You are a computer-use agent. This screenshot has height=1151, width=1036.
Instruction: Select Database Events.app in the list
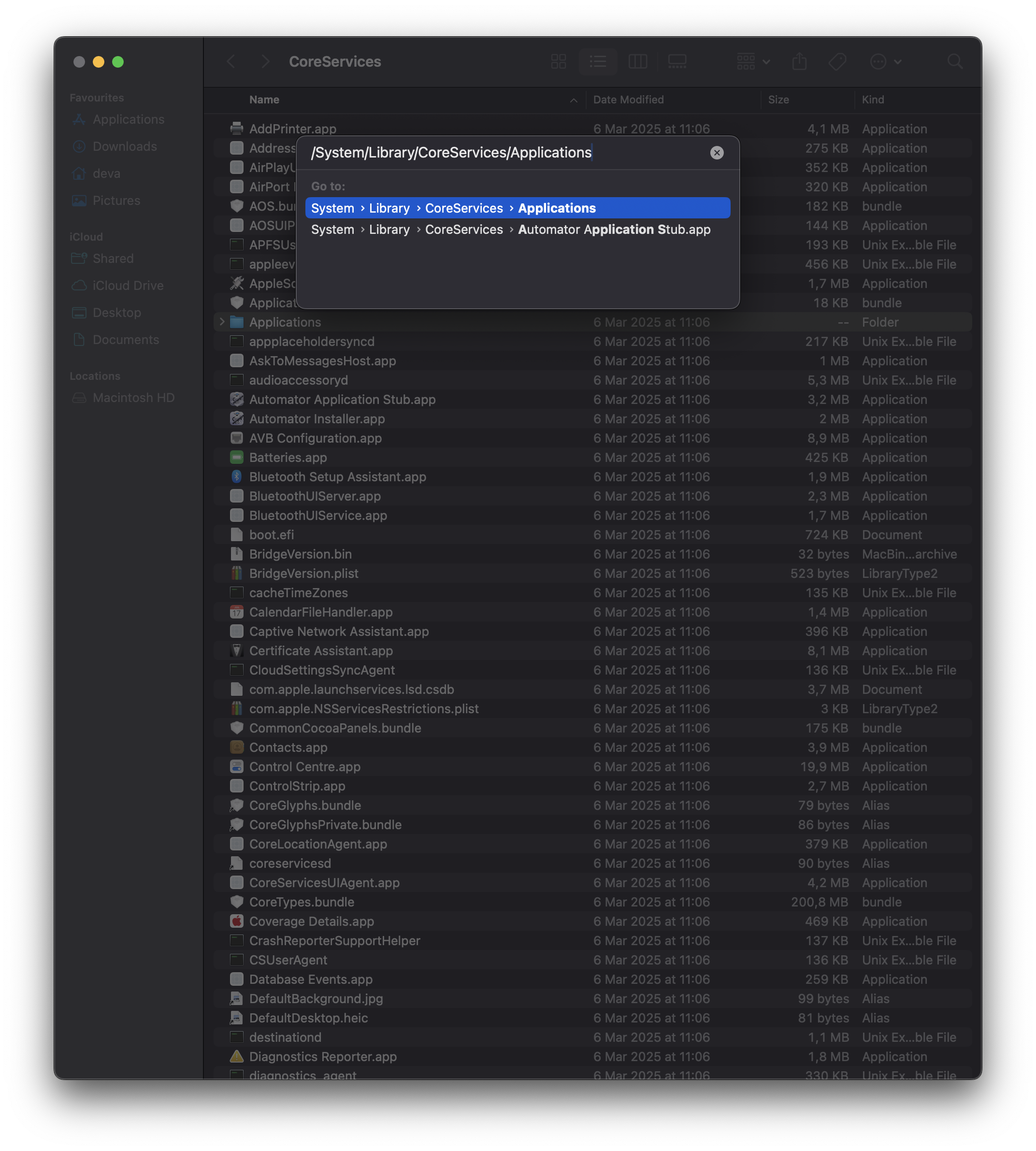592,979
